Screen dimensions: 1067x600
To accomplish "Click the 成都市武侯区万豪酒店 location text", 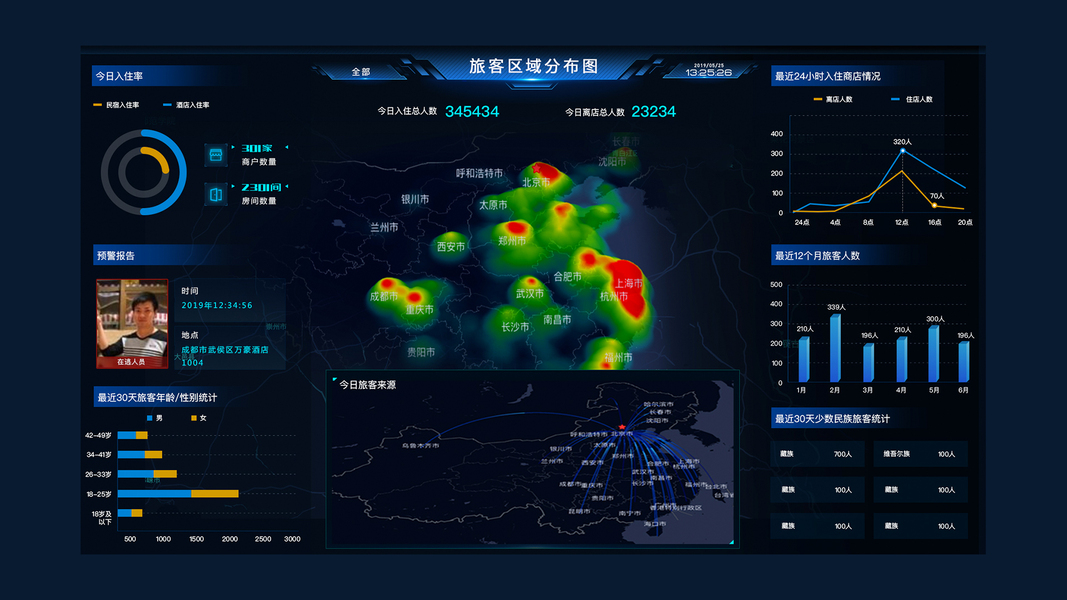I will pos(225,350).
